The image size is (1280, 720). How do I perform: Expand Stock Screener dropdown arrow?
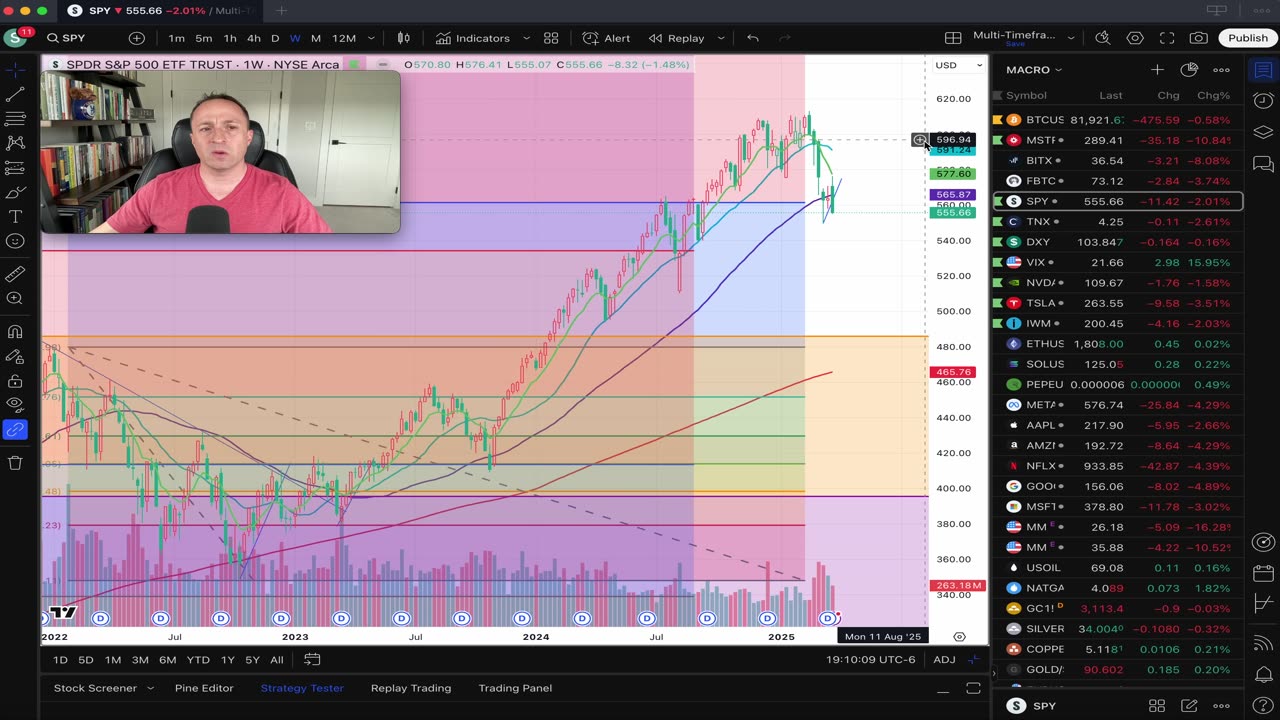tap(150, 688)
